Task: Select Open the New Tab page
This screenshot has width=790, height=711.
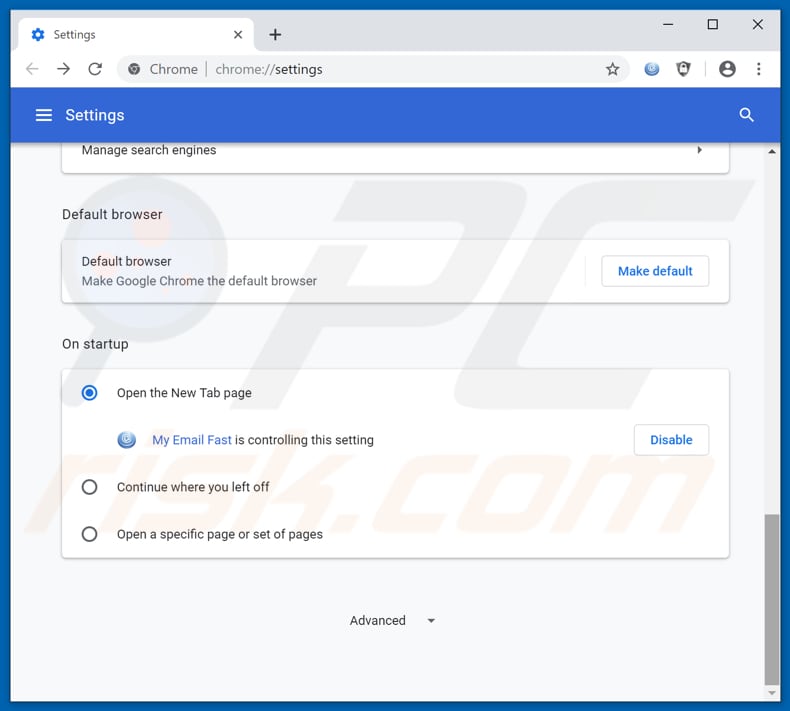Action: 90,393
